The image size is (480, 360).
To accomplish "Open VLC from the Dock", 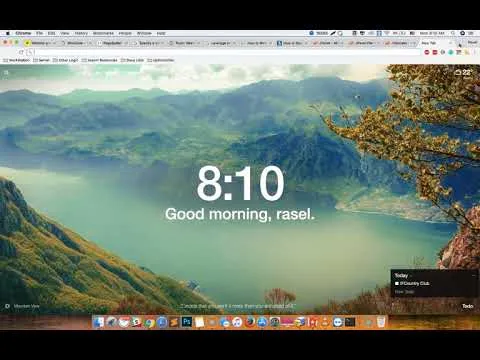I will (325, 322).
